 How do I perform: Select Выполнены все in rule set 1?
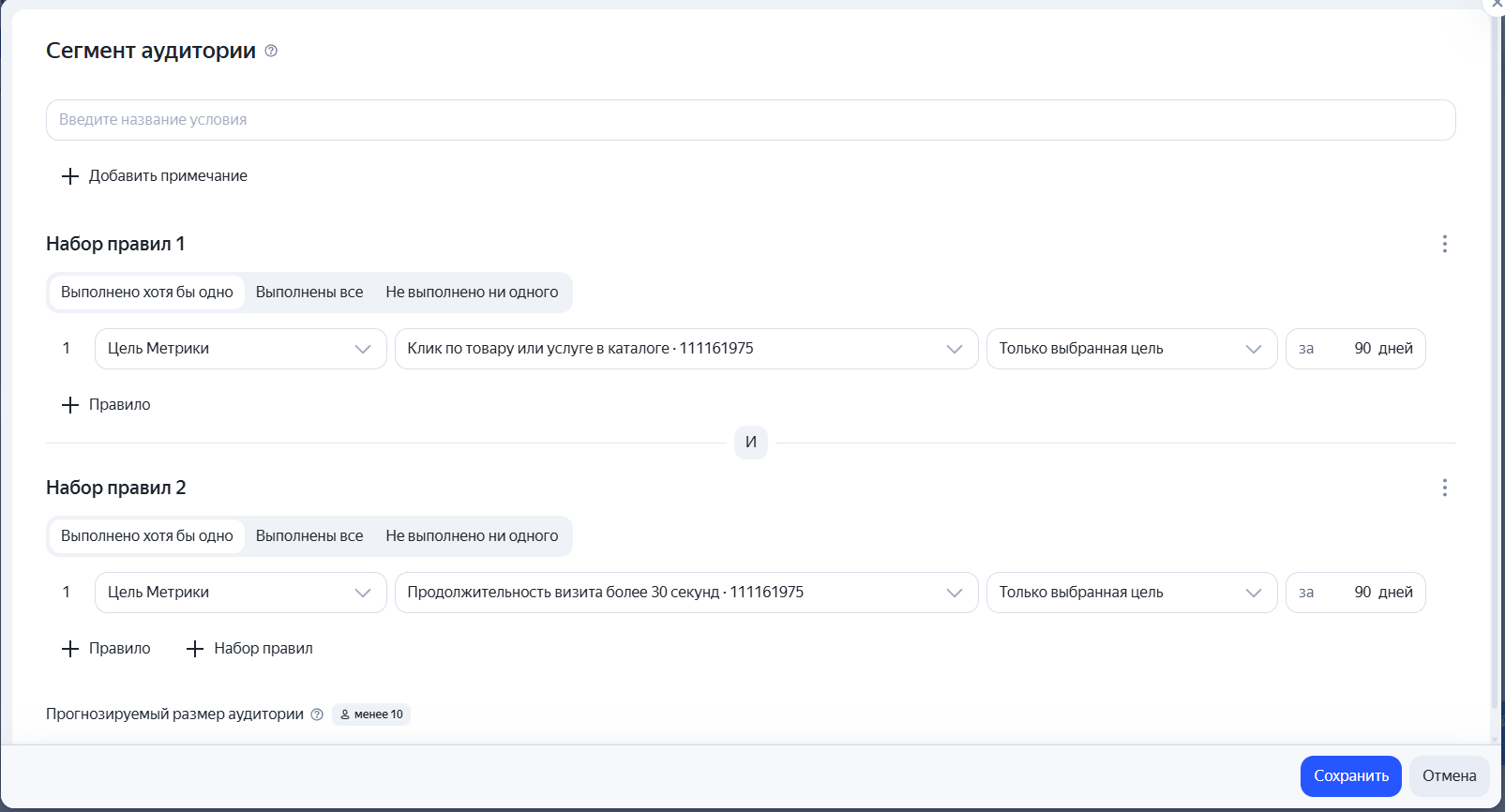tap(309, 293)
